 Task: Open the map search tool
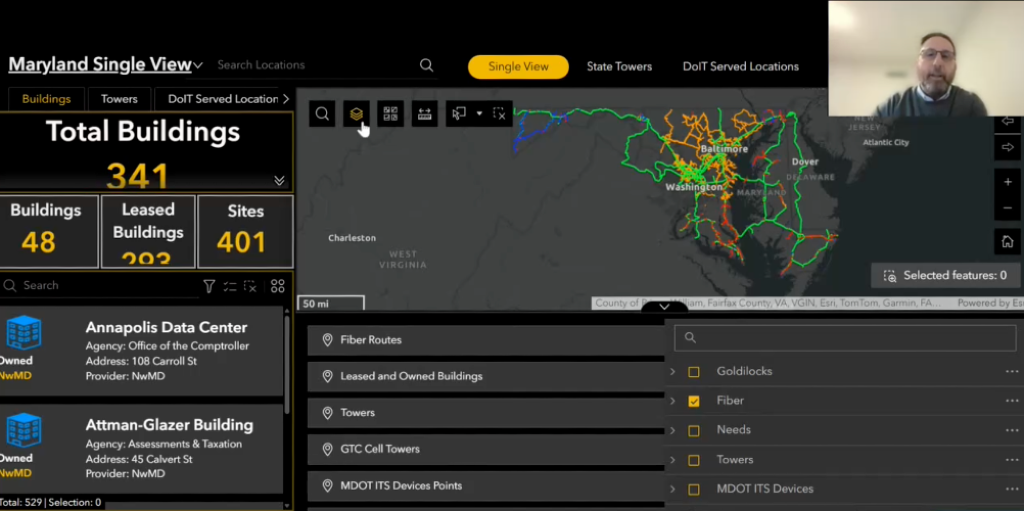(x=322, y=114)
